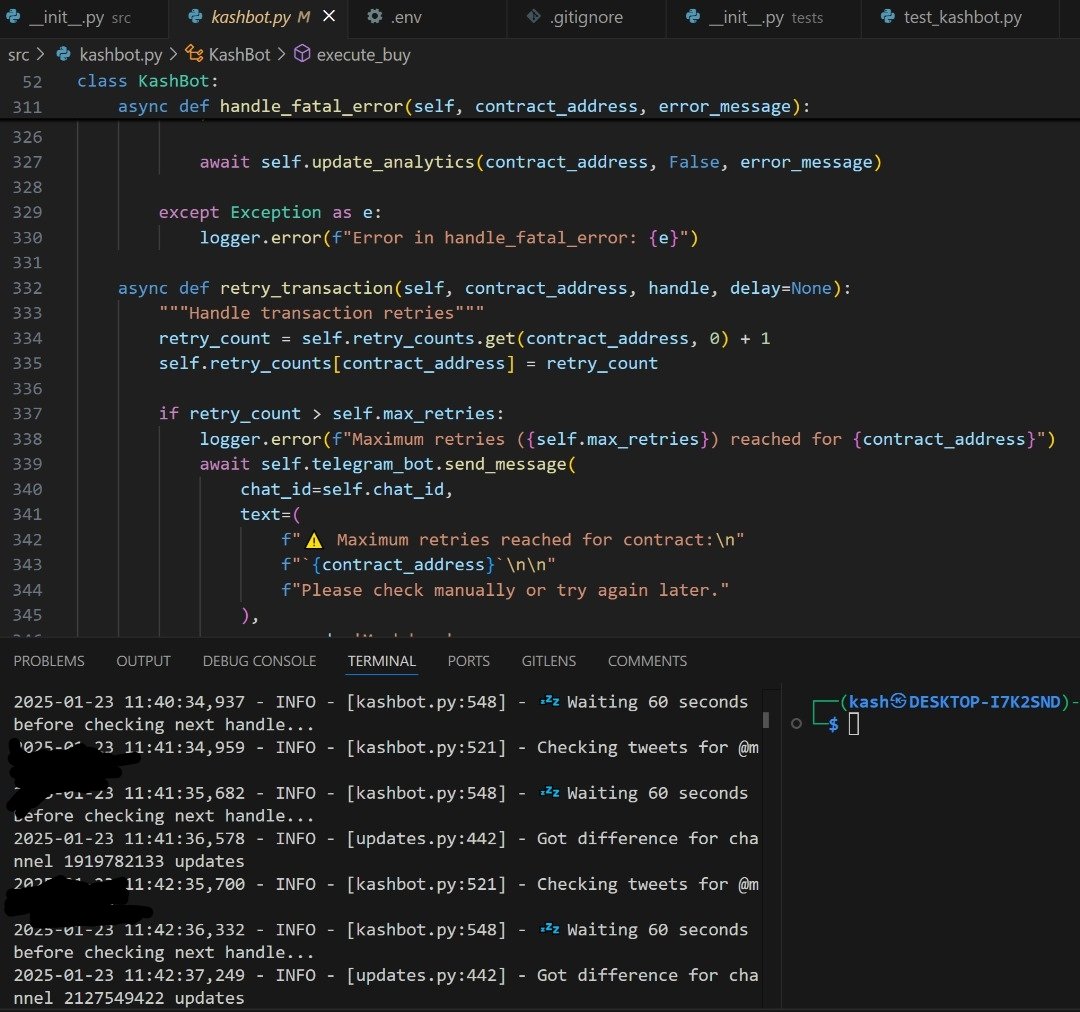Click the Python icon on kashbot.py tab
This screenshot has width=1080, height=1012.
[196, 17]
